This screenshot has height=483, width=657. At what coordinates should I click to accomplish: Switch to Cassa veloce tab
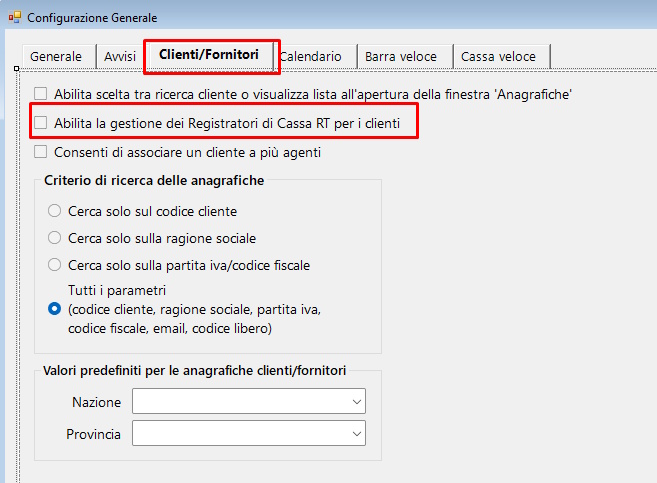pos(498,57)
